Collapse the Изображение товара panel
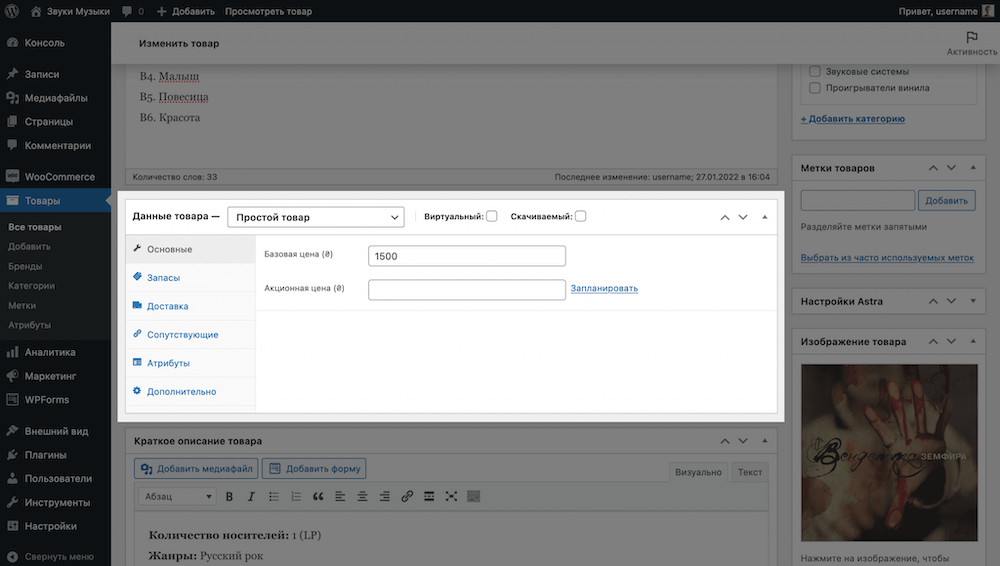The image size is (1000, 566). (973, 341)
